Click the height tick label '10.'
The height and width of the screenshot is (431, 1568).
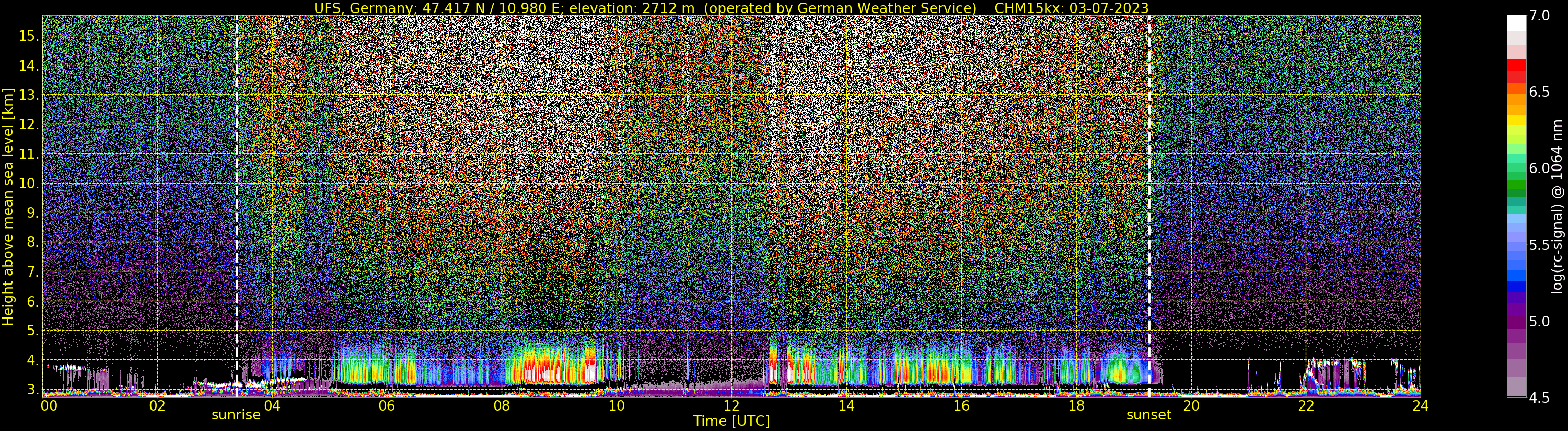tap(29, 184)
